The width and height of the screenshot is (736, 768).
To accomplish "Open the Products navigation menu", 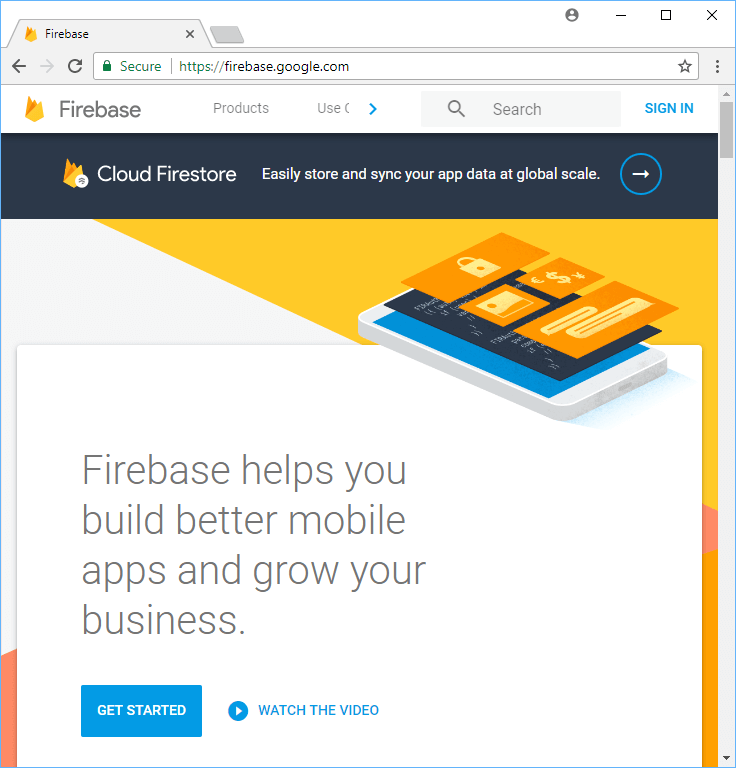I will point(241,108).
